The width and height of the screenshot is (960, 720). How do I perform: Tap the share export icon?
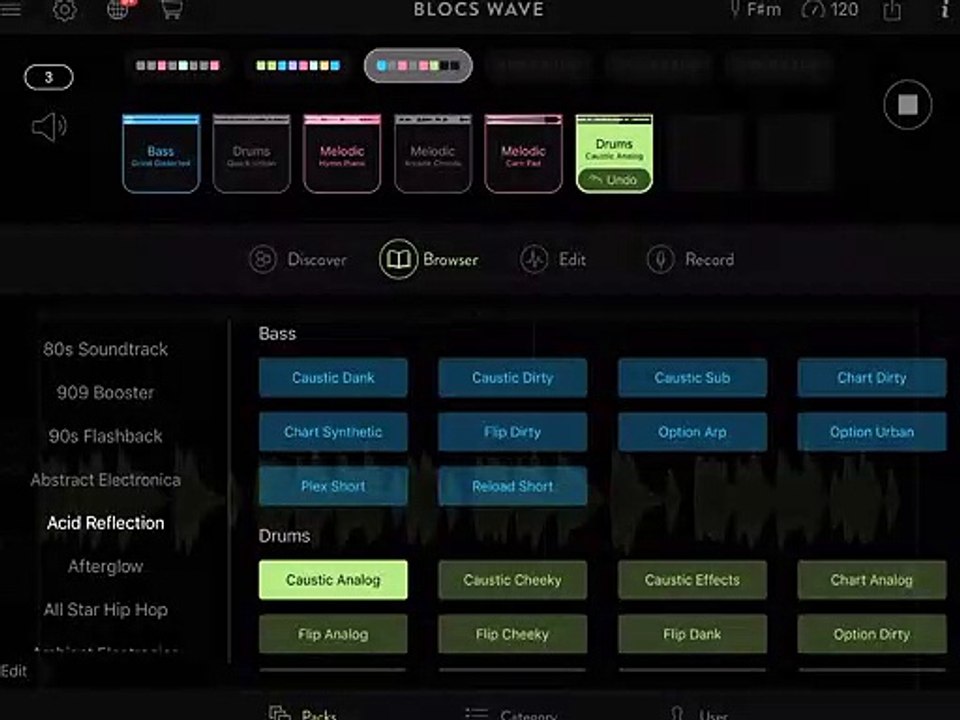pos(892,9)
